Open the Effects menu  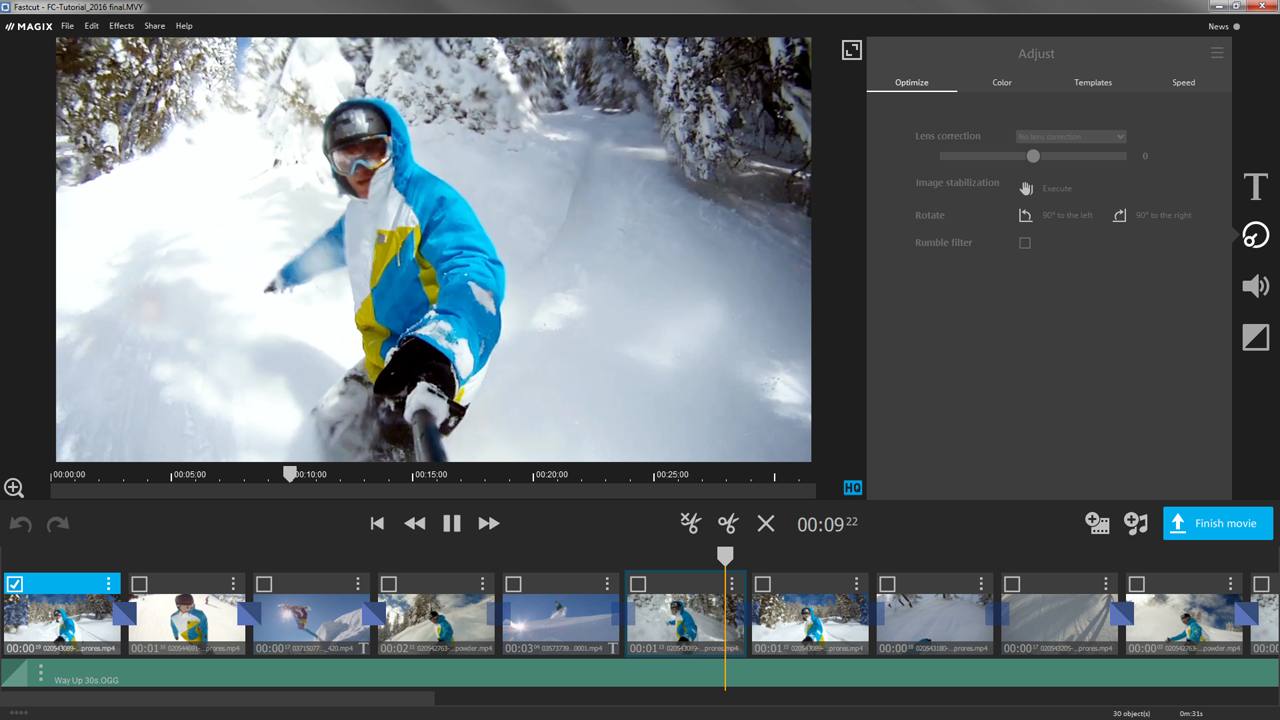121,26
